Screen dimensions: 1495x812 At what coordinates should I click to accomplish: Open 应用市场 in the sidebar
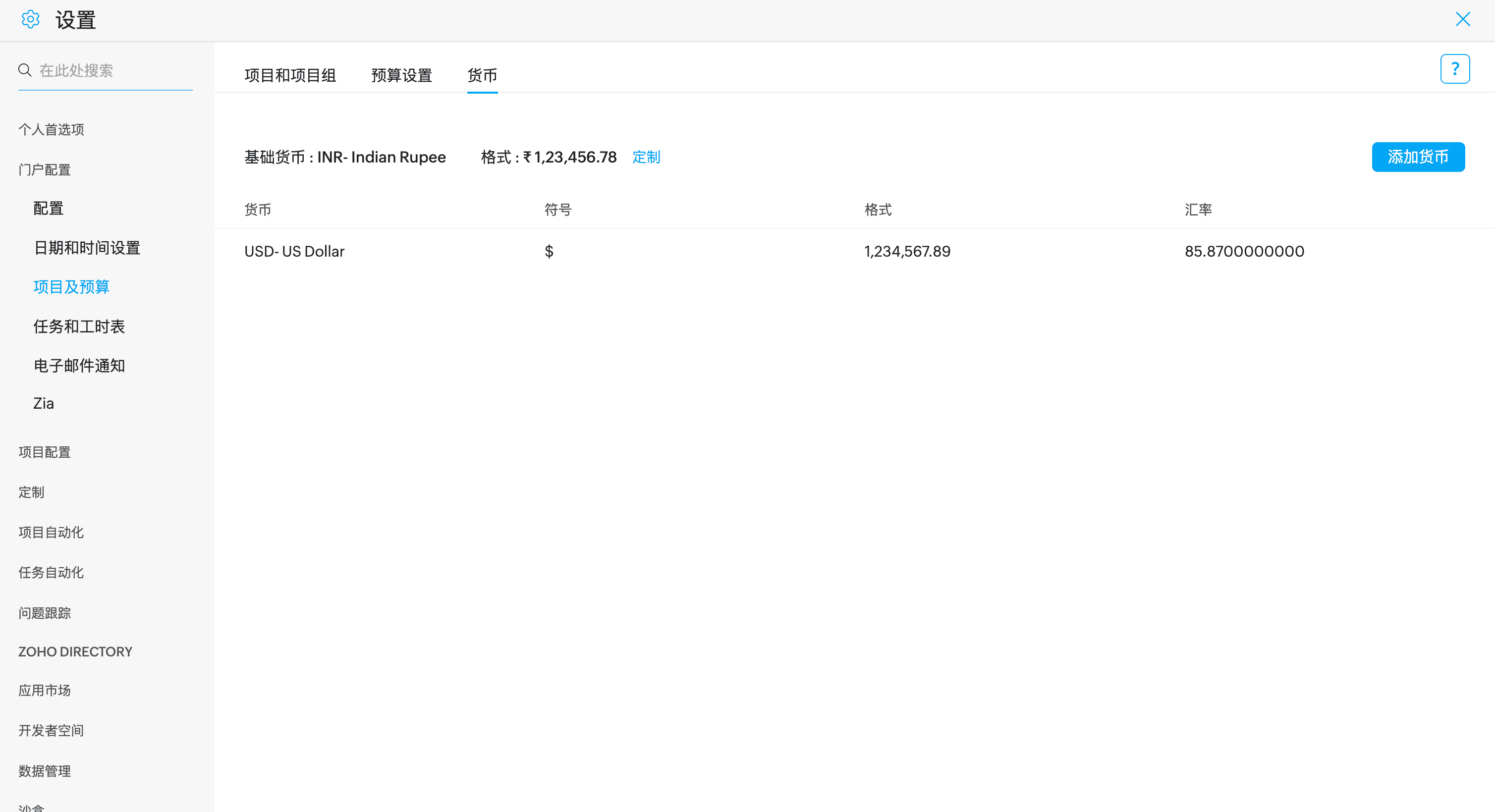click(44, 690)
